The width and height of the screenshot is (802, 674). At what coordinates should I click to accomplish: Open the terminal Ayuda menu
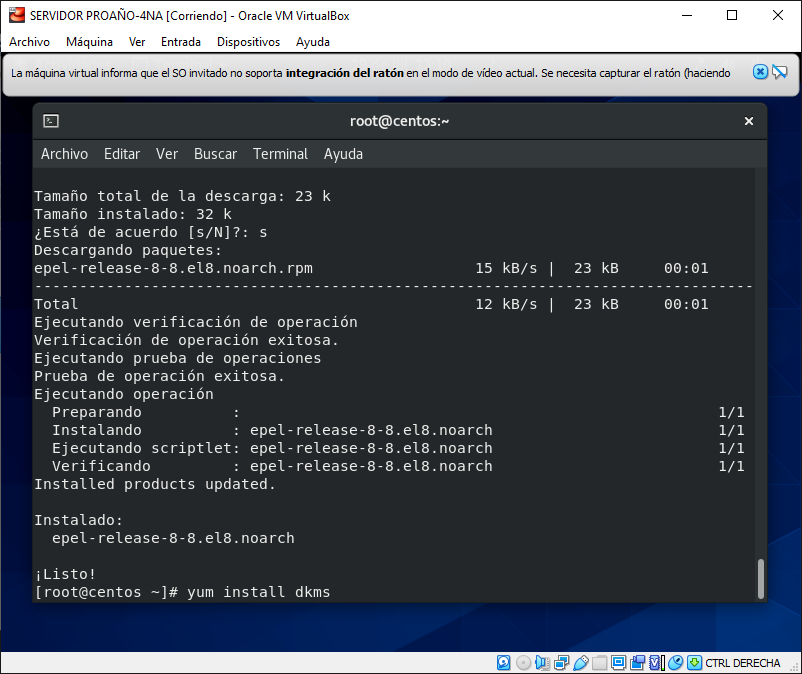click(x=343, y=154)
